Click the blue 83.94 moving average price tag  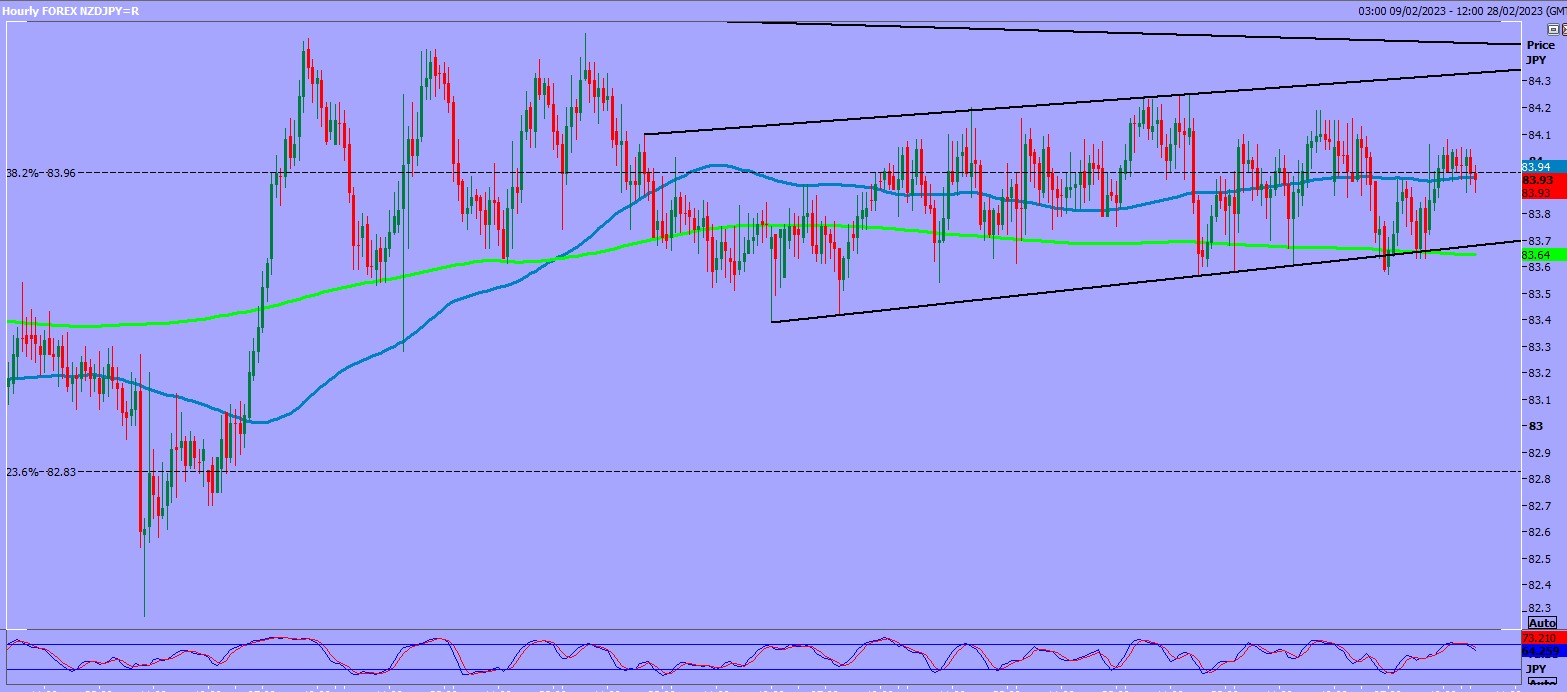click(x=1535, y=166)
